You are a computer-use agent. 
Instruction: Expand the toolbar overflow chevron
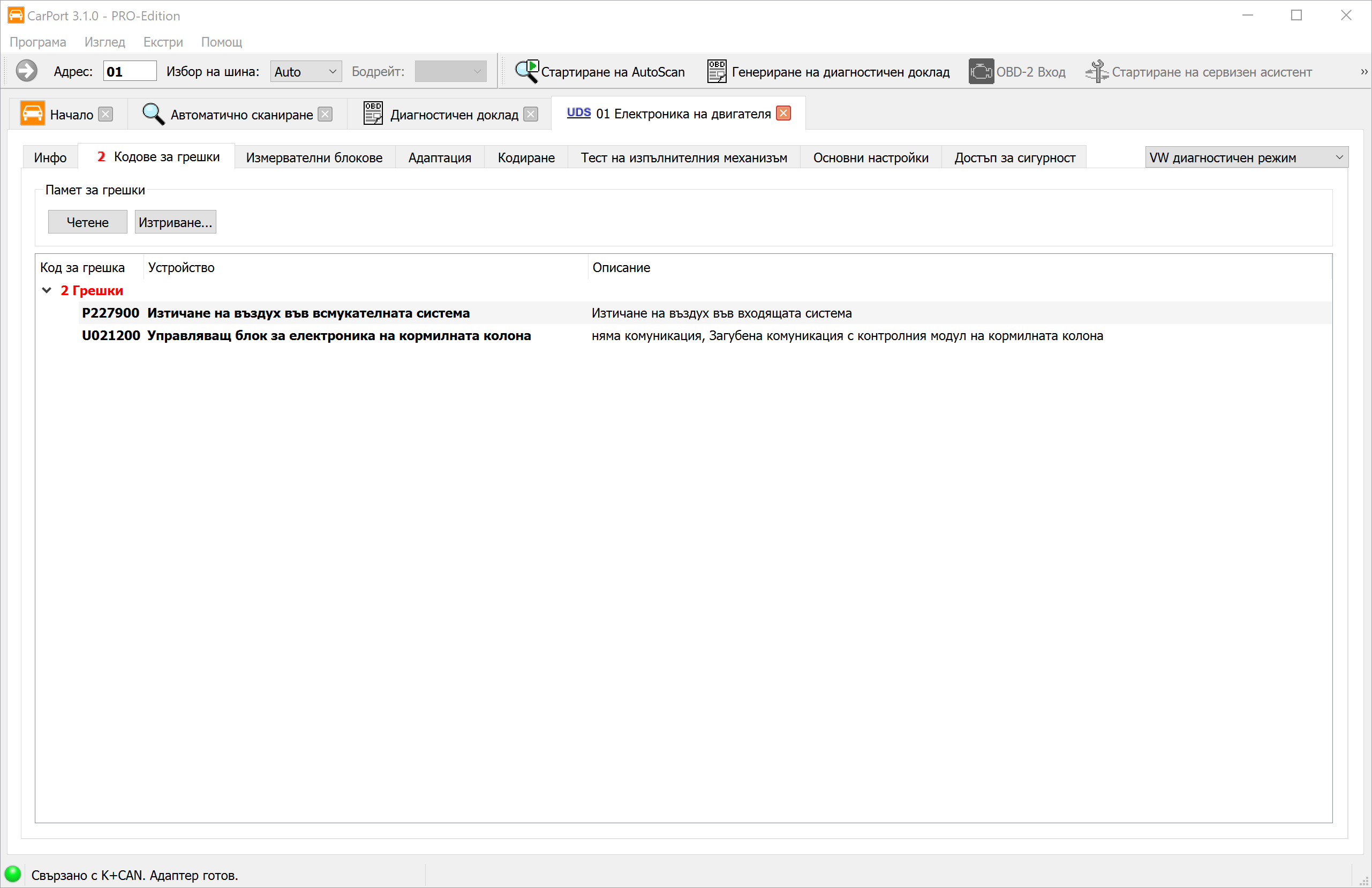click(x=1364, y=72)
